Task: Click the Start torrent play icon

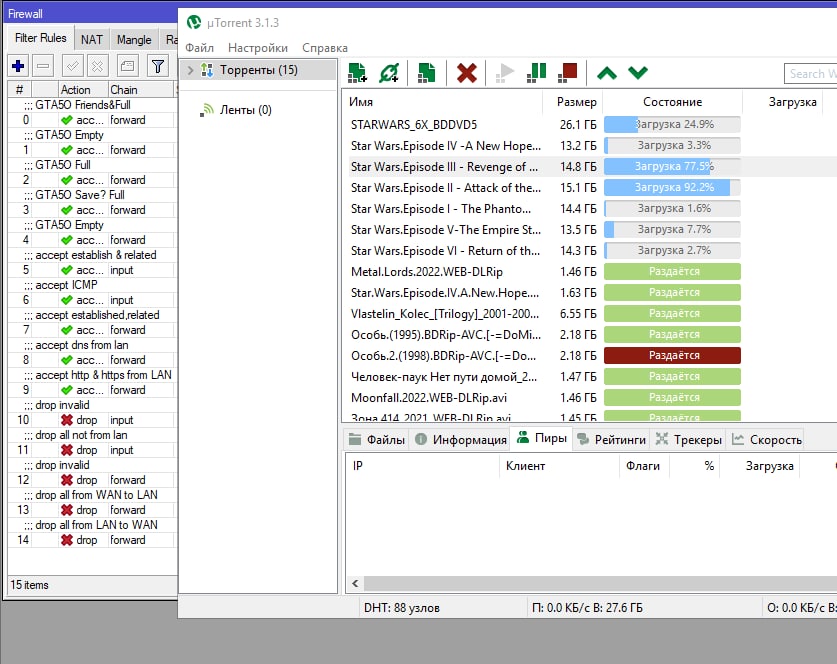Action: tap(504, 73)
